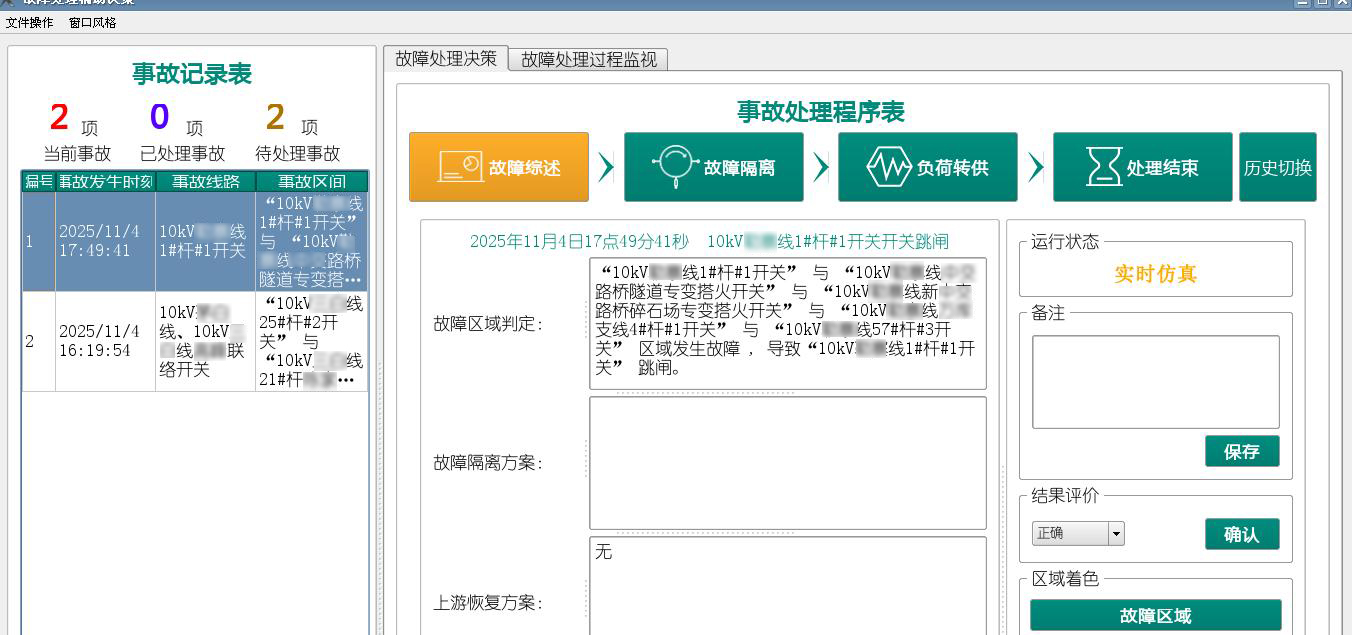Click the application icon in title bar
The width and height of the screenshot is (1352, 635).
tap(6, 2)
